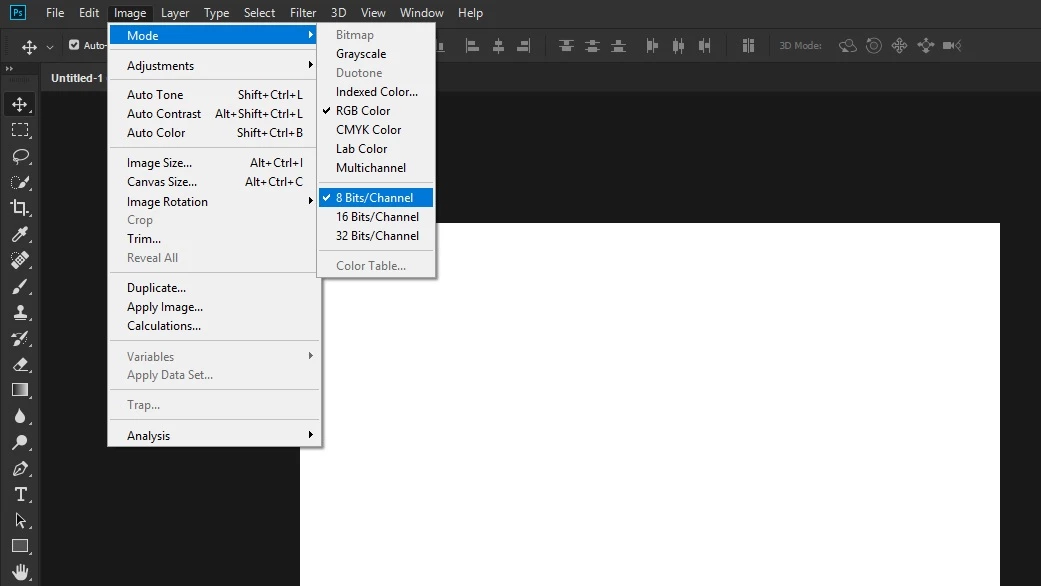1041x586 pixels.
Task: Select the Rectangle shape tool
Action: [20, 546]
